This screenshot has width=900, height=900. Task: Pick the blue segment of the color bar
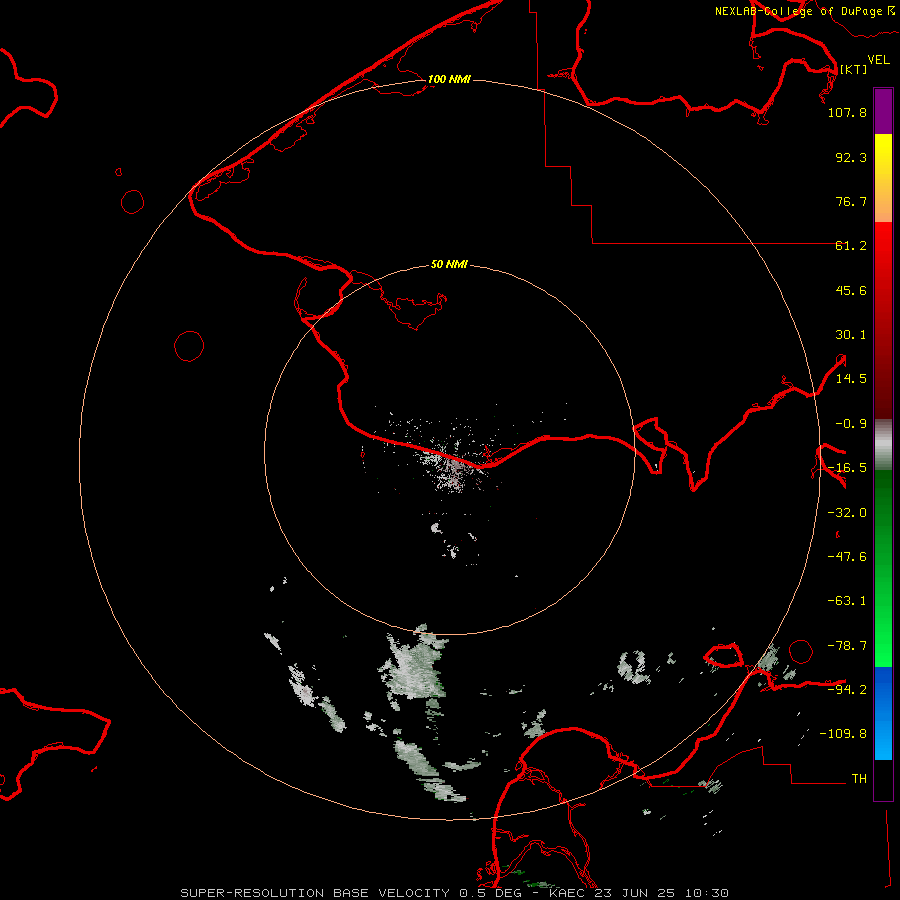[883, 713]
